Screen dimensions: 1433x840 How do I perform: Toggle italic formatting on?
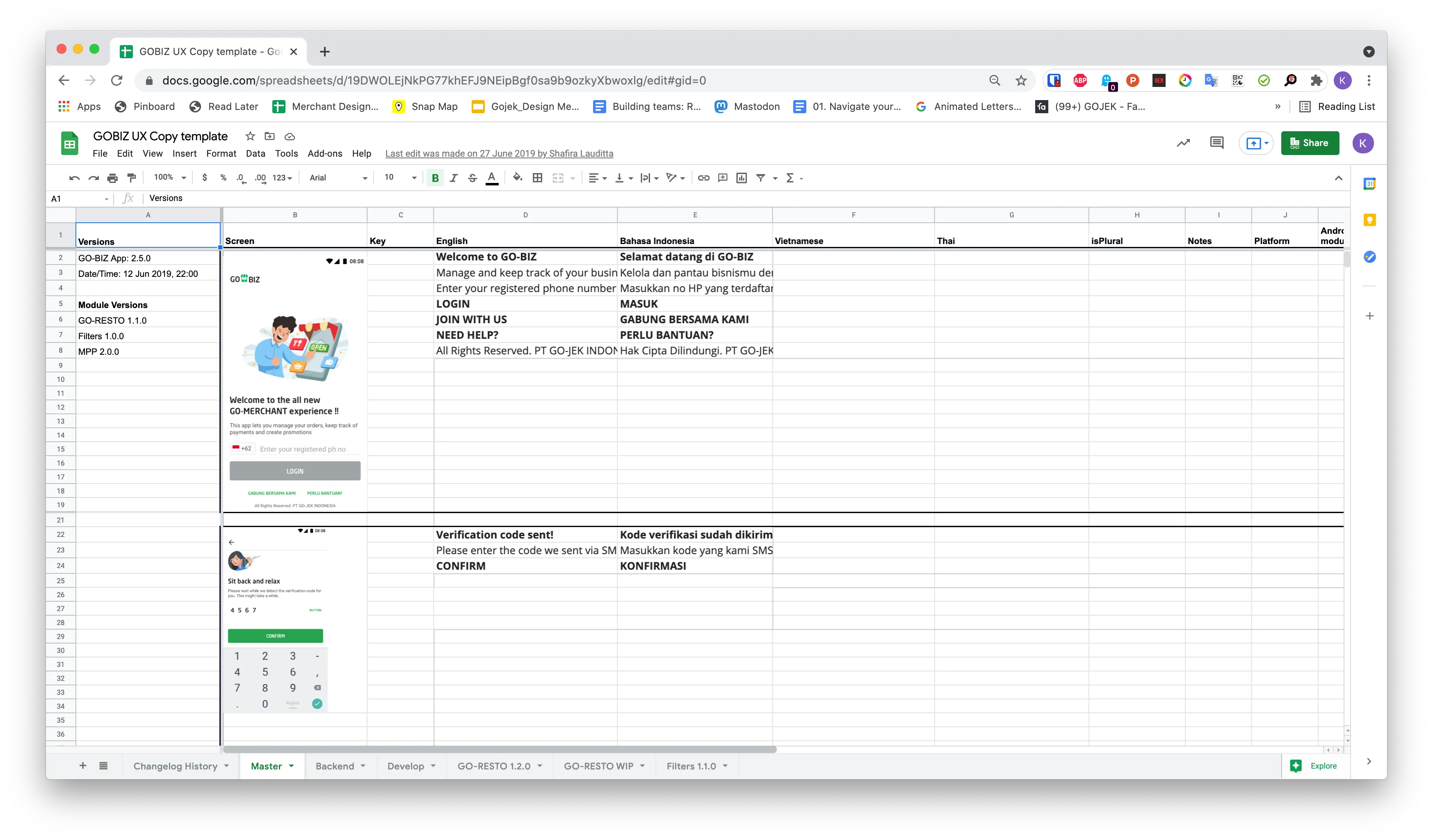[x=454, y=178]
